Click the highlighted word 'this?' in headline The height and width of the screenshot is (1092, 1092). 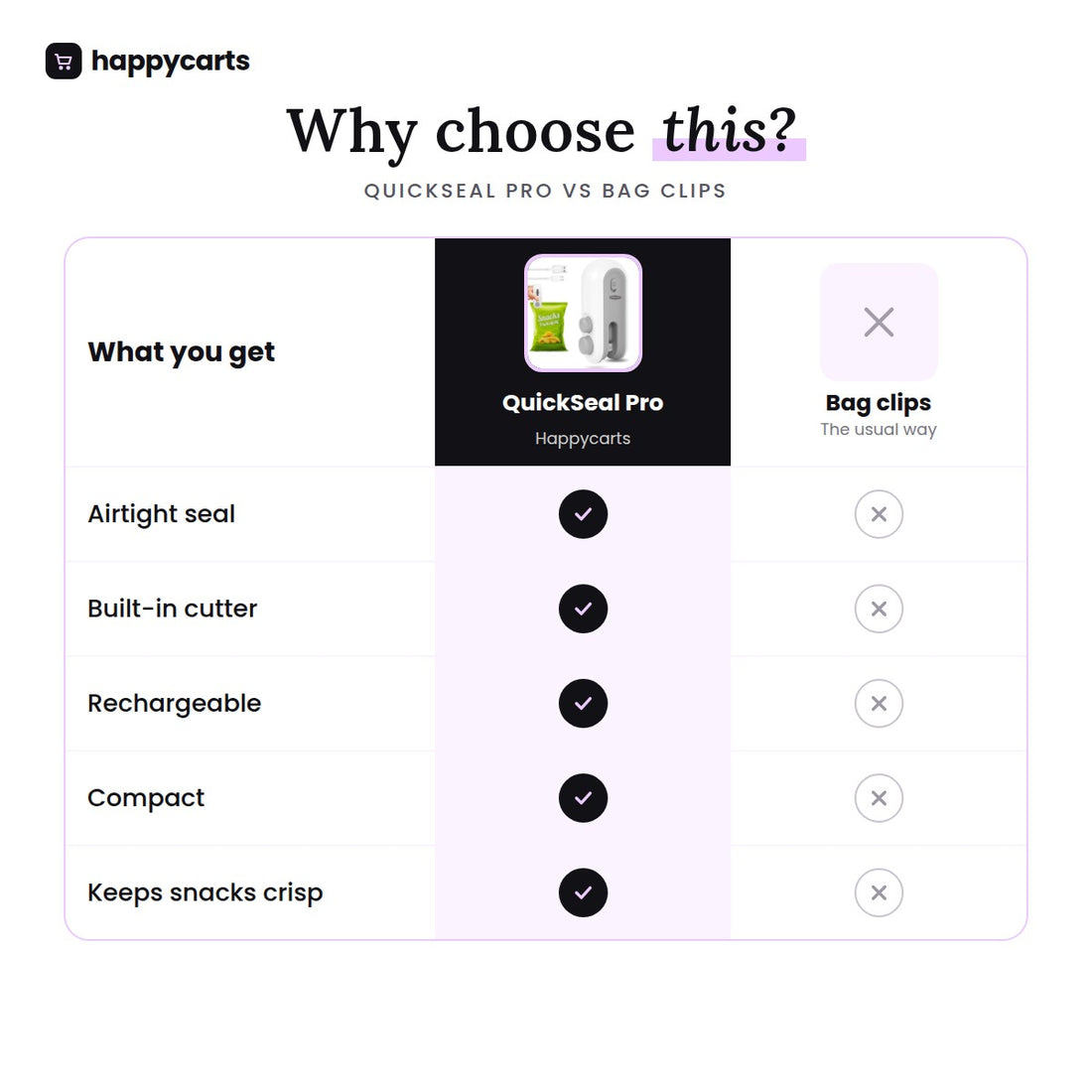[730, 131]
